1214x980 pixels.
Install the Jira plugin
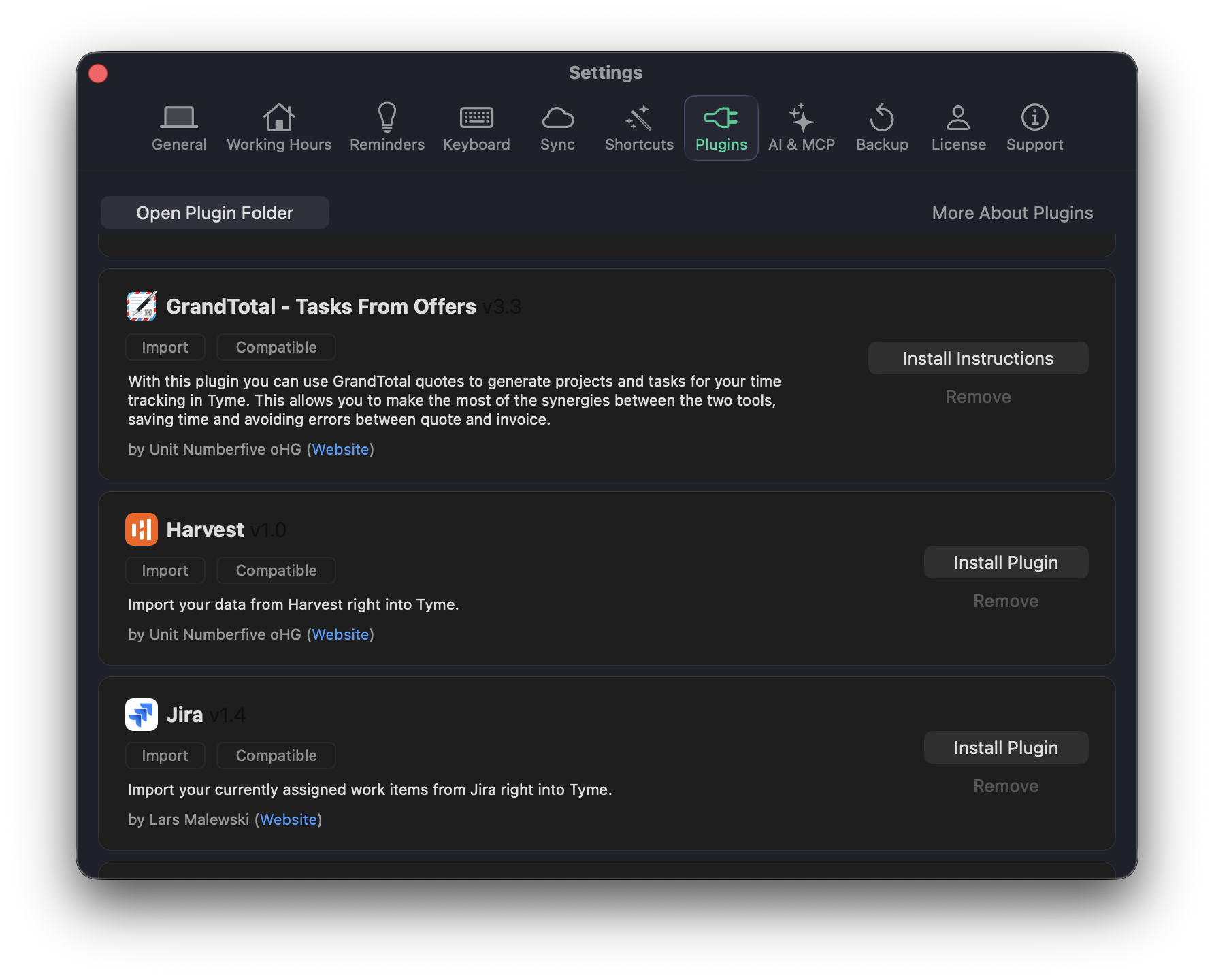(1006, 747)
